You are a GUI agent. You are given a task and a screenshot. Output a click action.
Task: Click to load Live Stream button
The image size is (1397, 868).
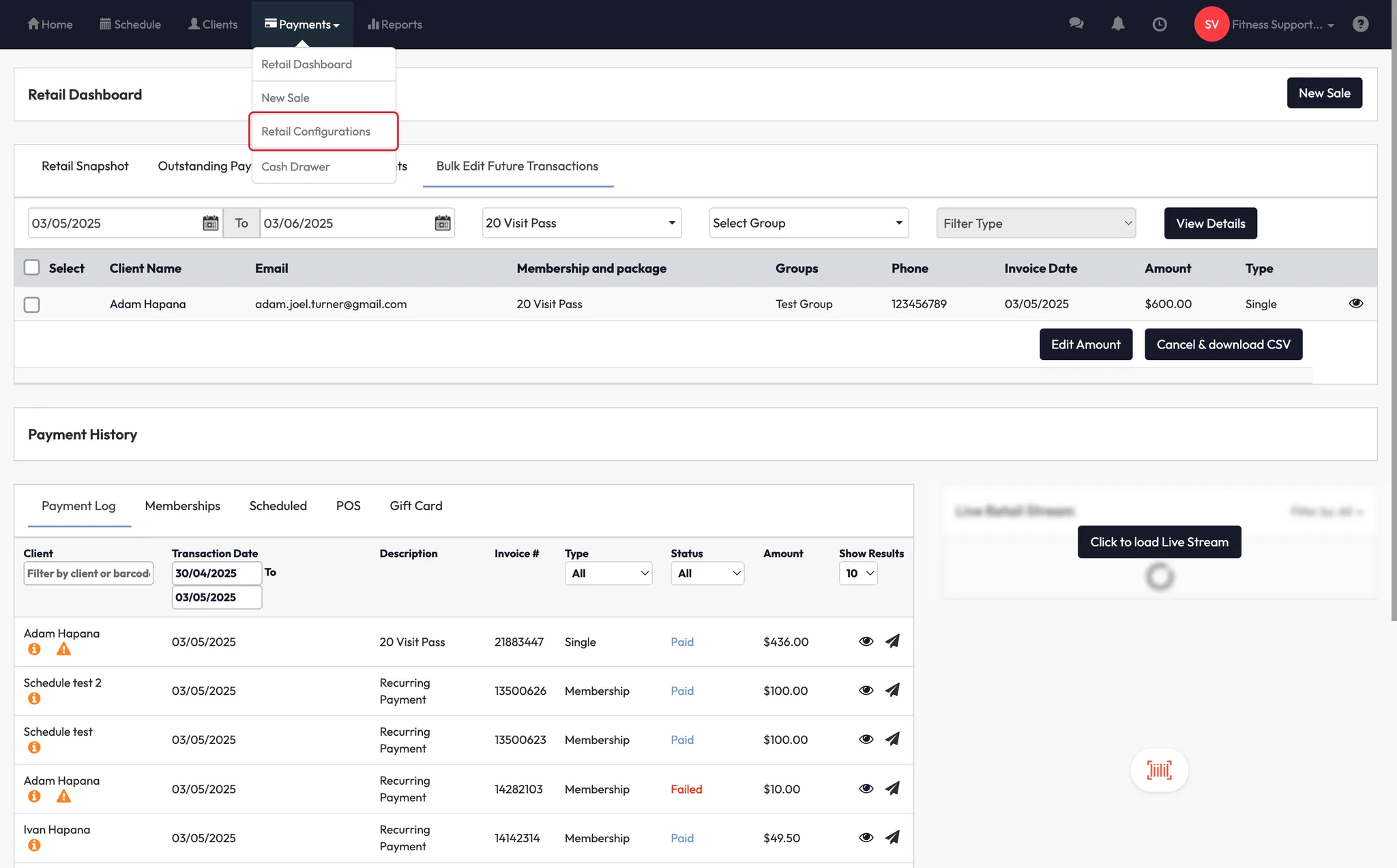click(x=1159, y=542)
